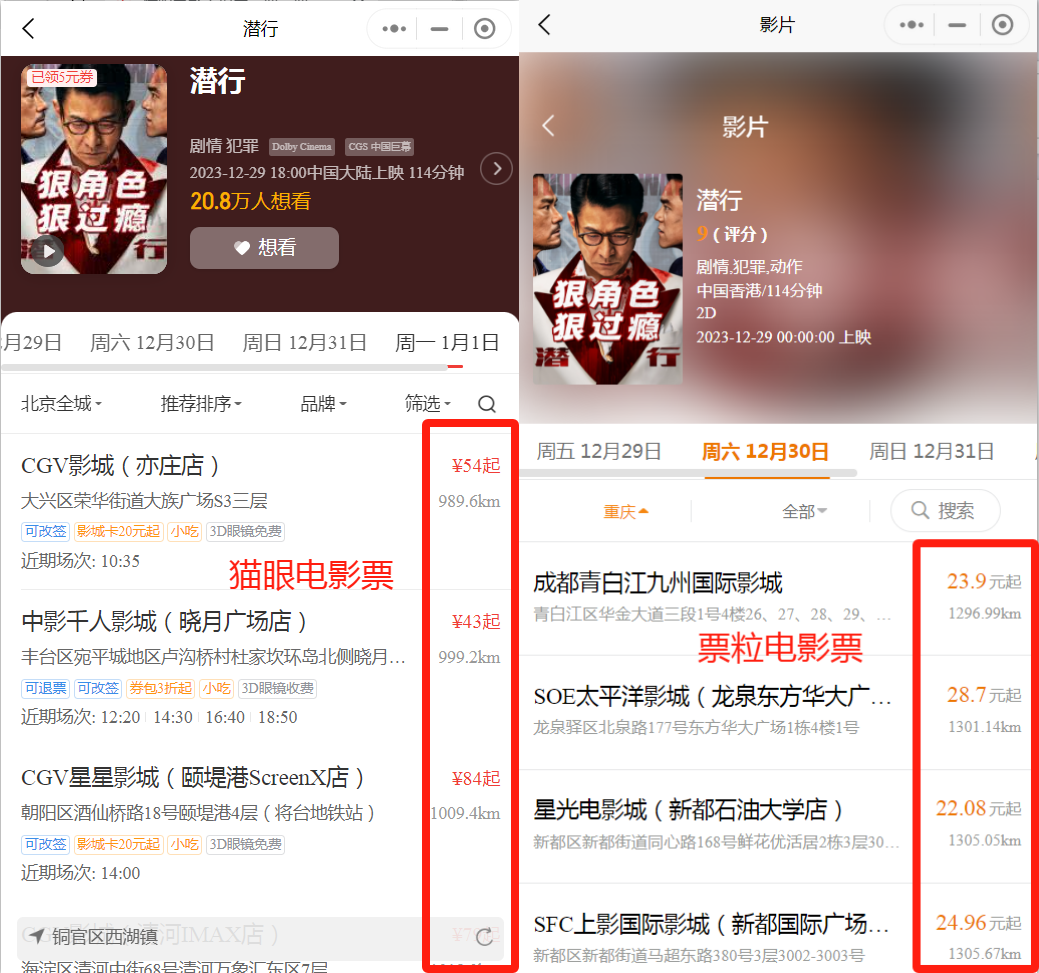
Task: Refresh location with the reload icon
Action: click(x=484, y=937)
